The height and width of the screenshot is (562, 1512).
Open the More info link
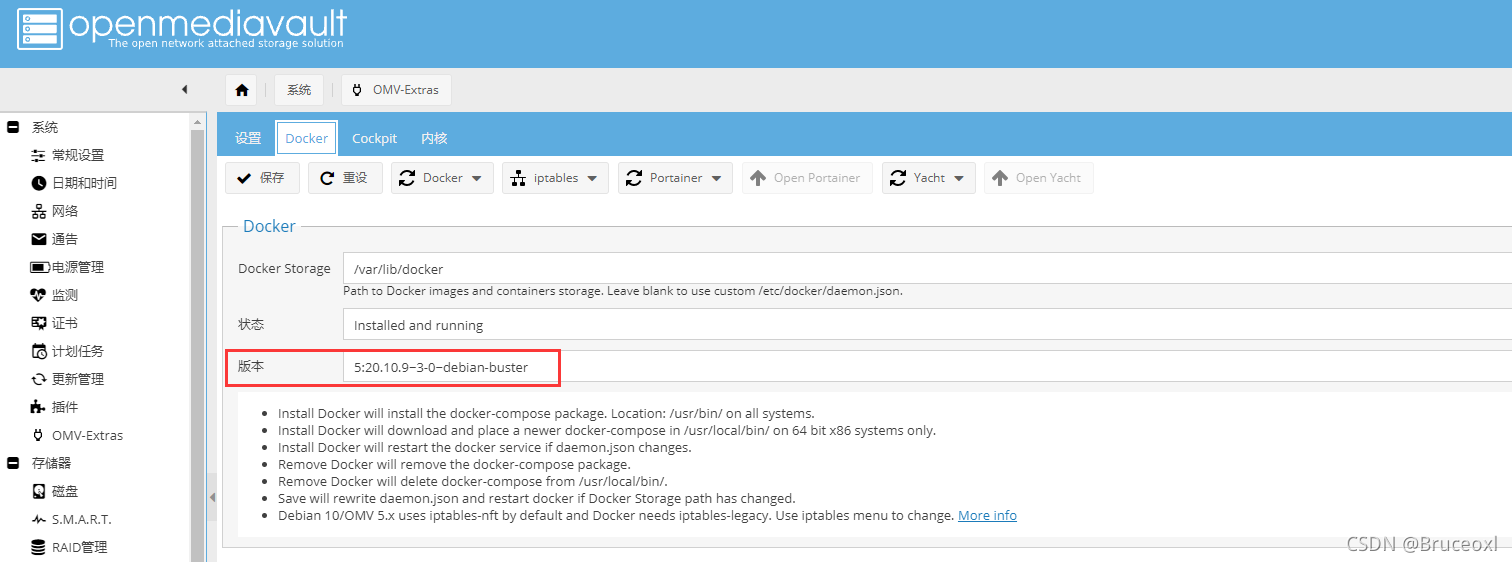[987, 515]
